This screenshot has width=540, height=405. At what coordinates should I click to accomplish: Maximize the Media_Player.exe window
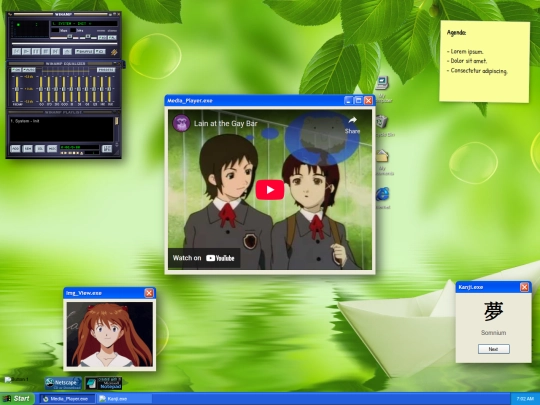[359, 101]
